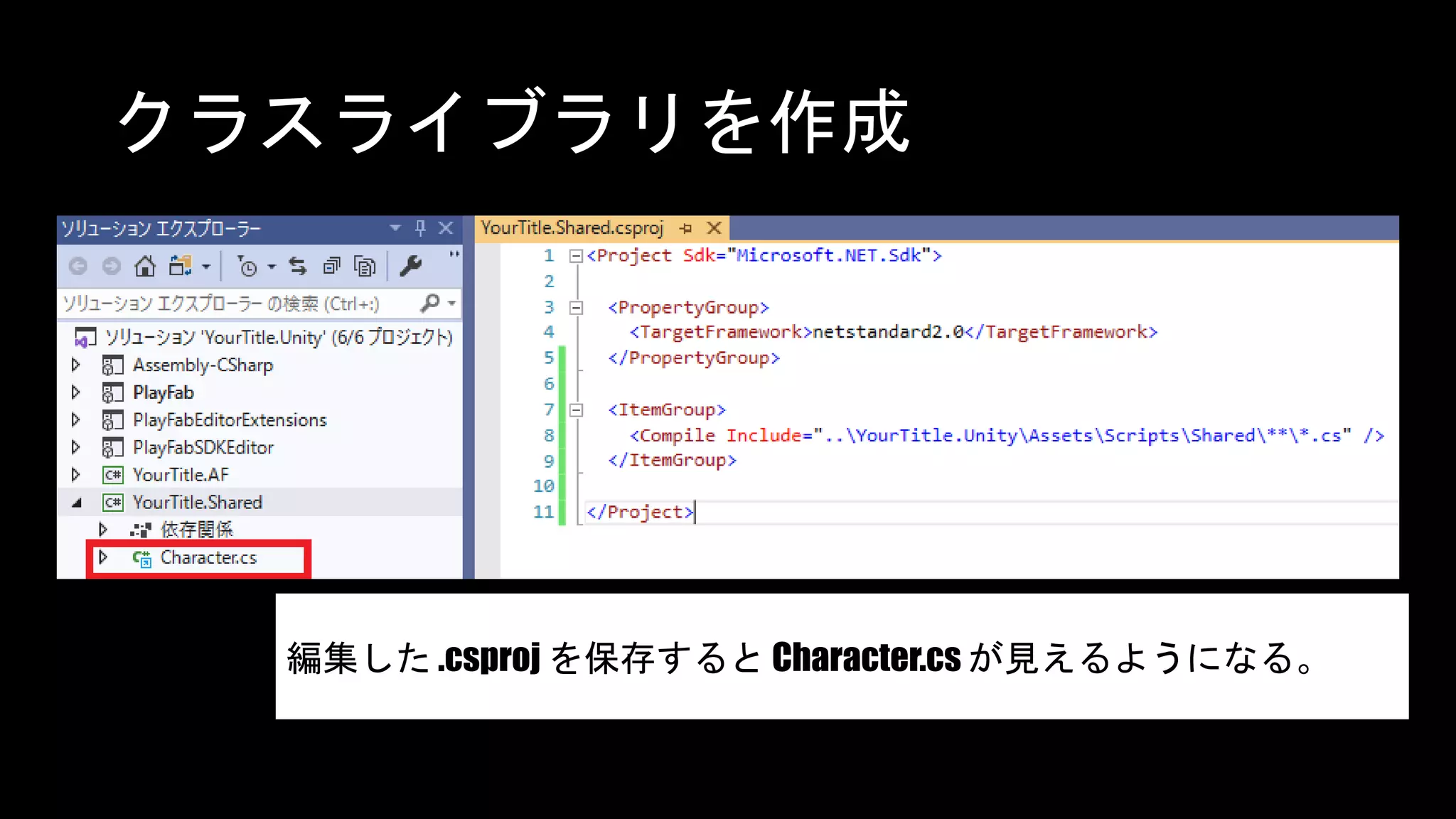This screenshot has width=1456, height=819.
Task: Open the dropdown arrow beside the folder view icon
Action: pyautogui.click(x=206, y=267)
